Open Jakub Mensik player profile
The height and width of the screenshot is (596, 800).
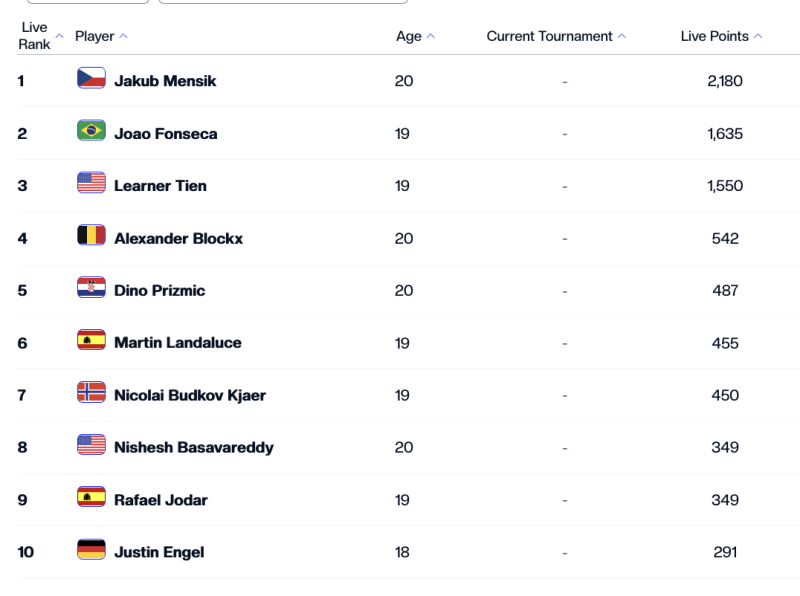(165, 81)
